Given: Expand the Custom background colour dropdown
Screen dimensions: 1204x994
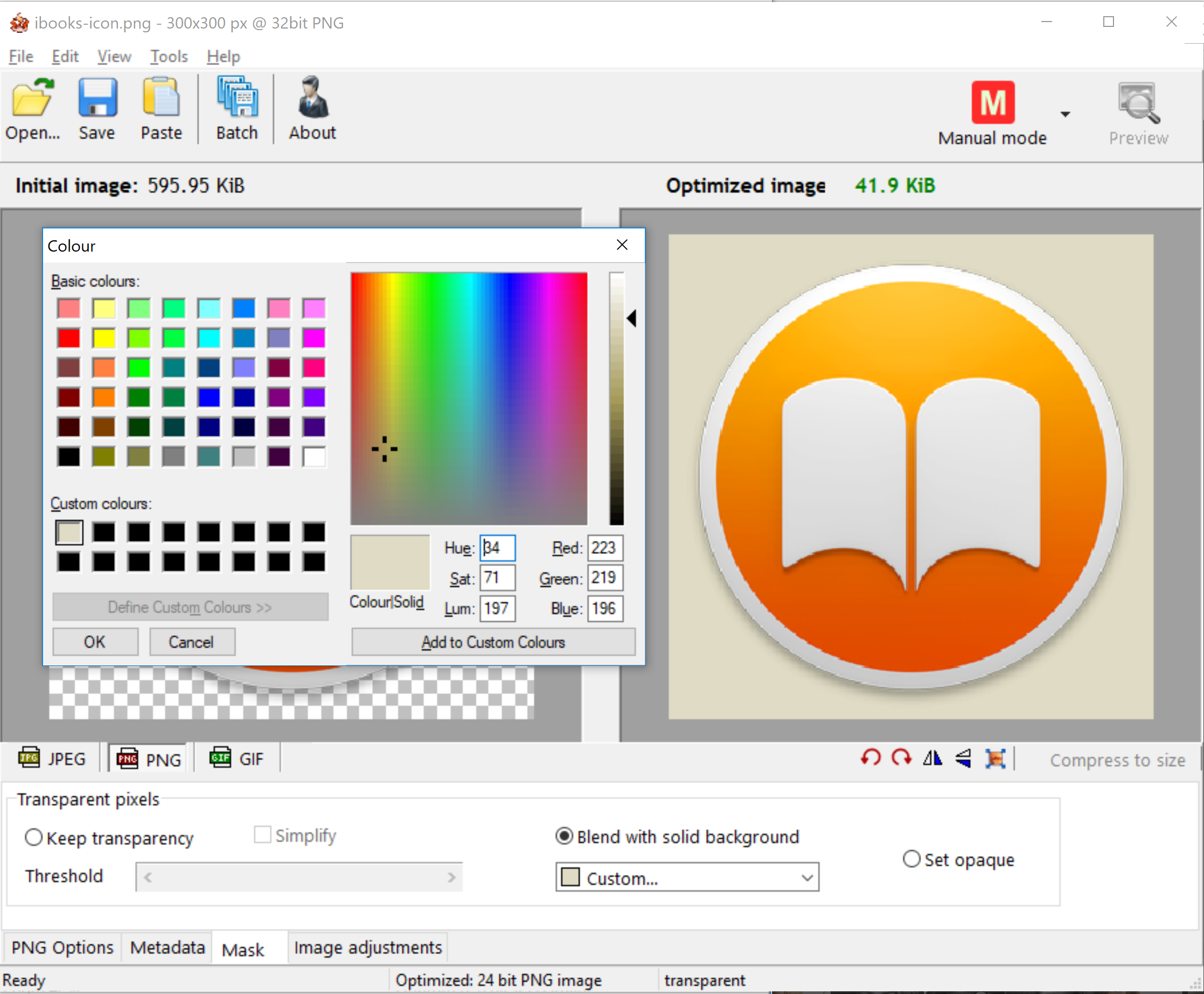Looking at the screenshot, I should pyautogui.click(x=806, y=877).
